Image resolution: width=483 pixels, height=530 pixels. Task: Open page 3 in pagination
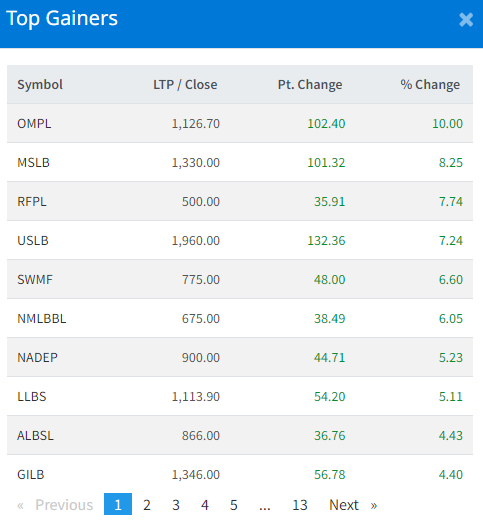click(x=176, y=505)
